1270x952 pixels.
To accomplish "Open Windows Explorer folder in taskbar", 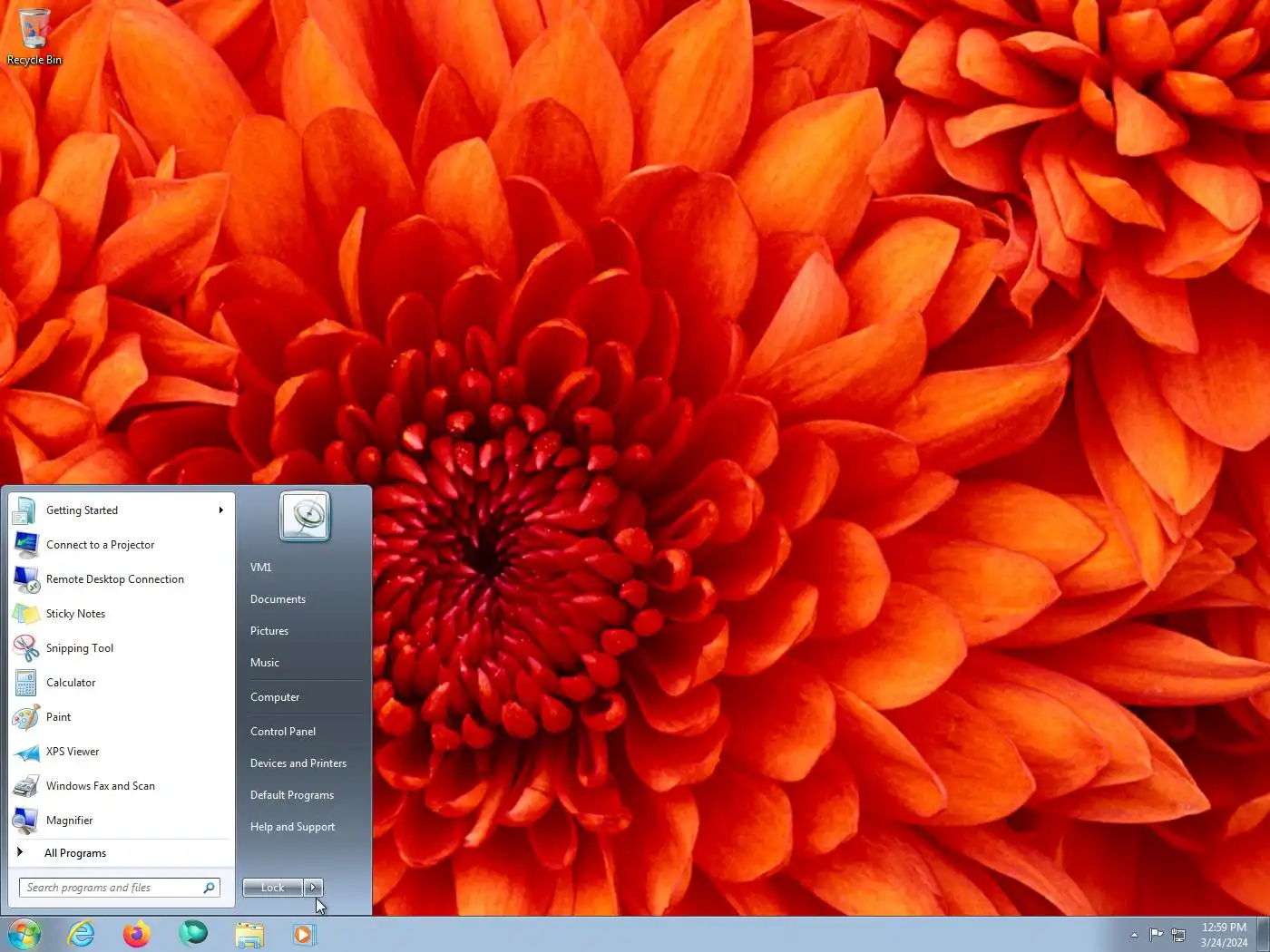I will [249, 935].
